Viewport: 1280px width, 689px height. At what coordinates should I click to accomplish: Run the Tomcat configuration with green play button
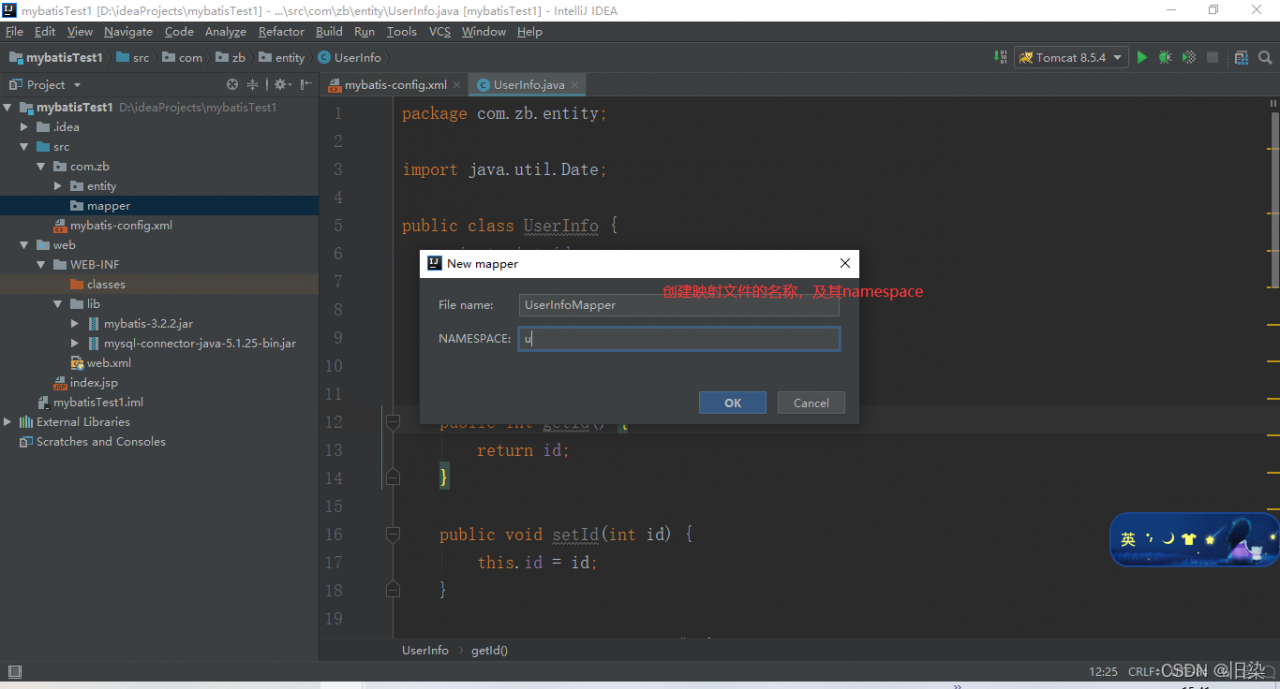click(x=1142, y=58)
